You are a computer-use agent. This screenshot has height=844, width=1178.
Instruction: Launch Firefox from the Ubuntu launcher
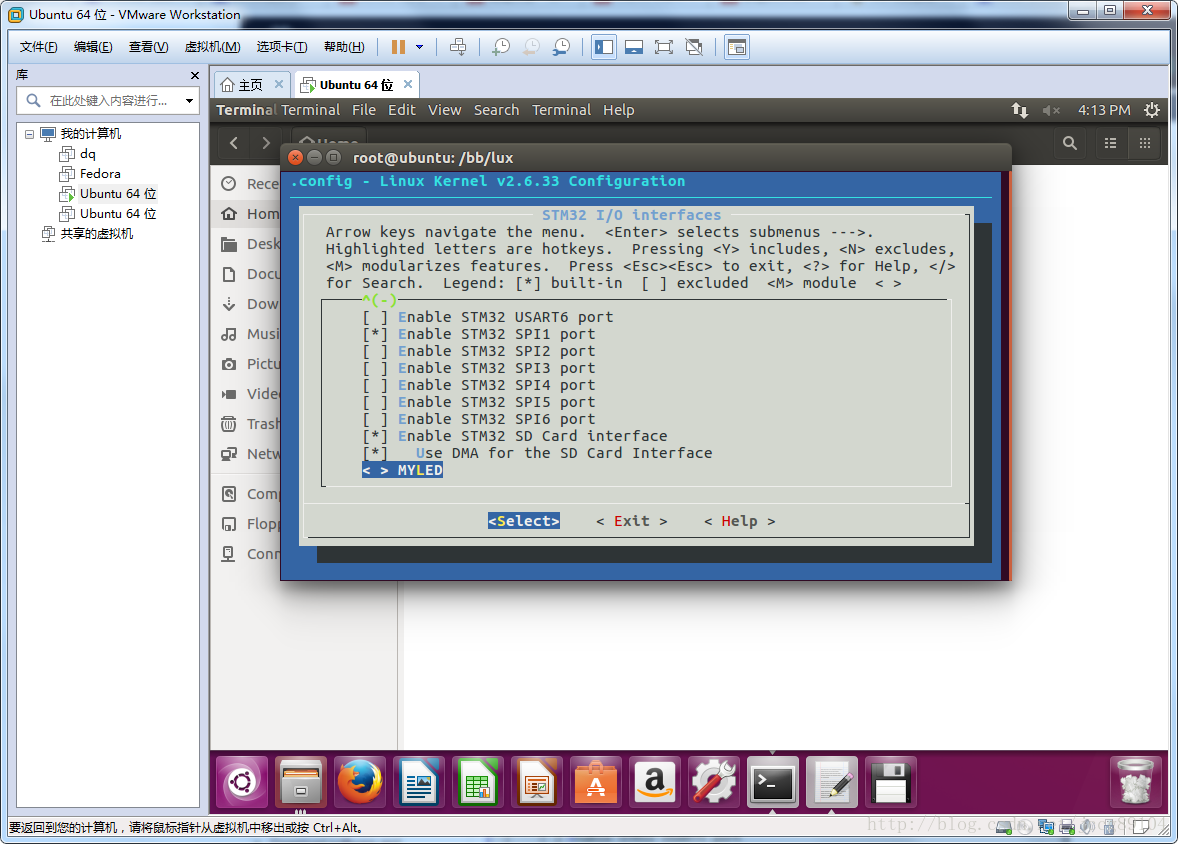pyautogui.click(x=360, y=782)
